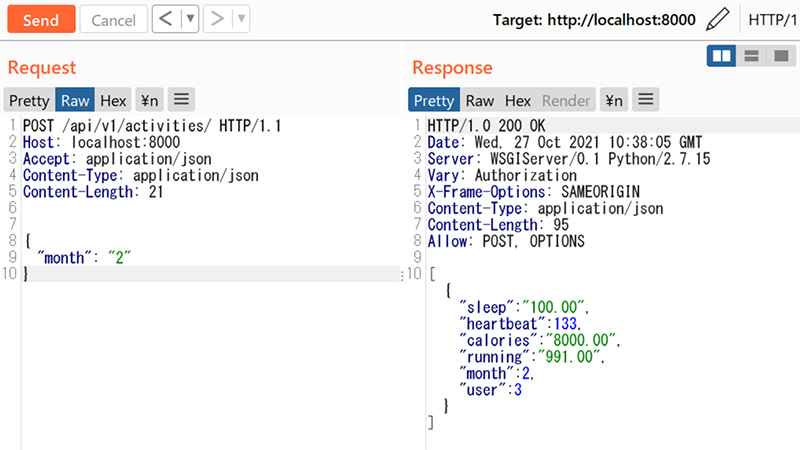Select the Response Hex tab
Screen dimensions: 800x450
click(x=518, y=100)
